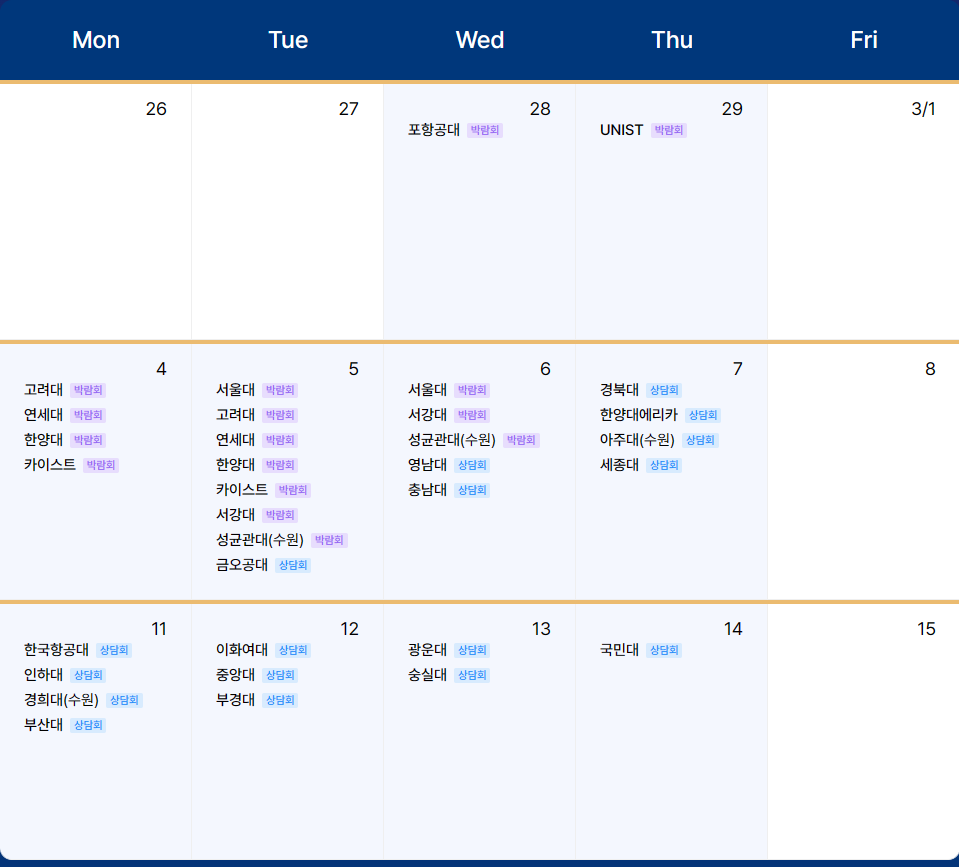Image resolution: width=959 pixels, height=867 pixels.
Task: Click the Tue column header
Action: tap(288, 40)
